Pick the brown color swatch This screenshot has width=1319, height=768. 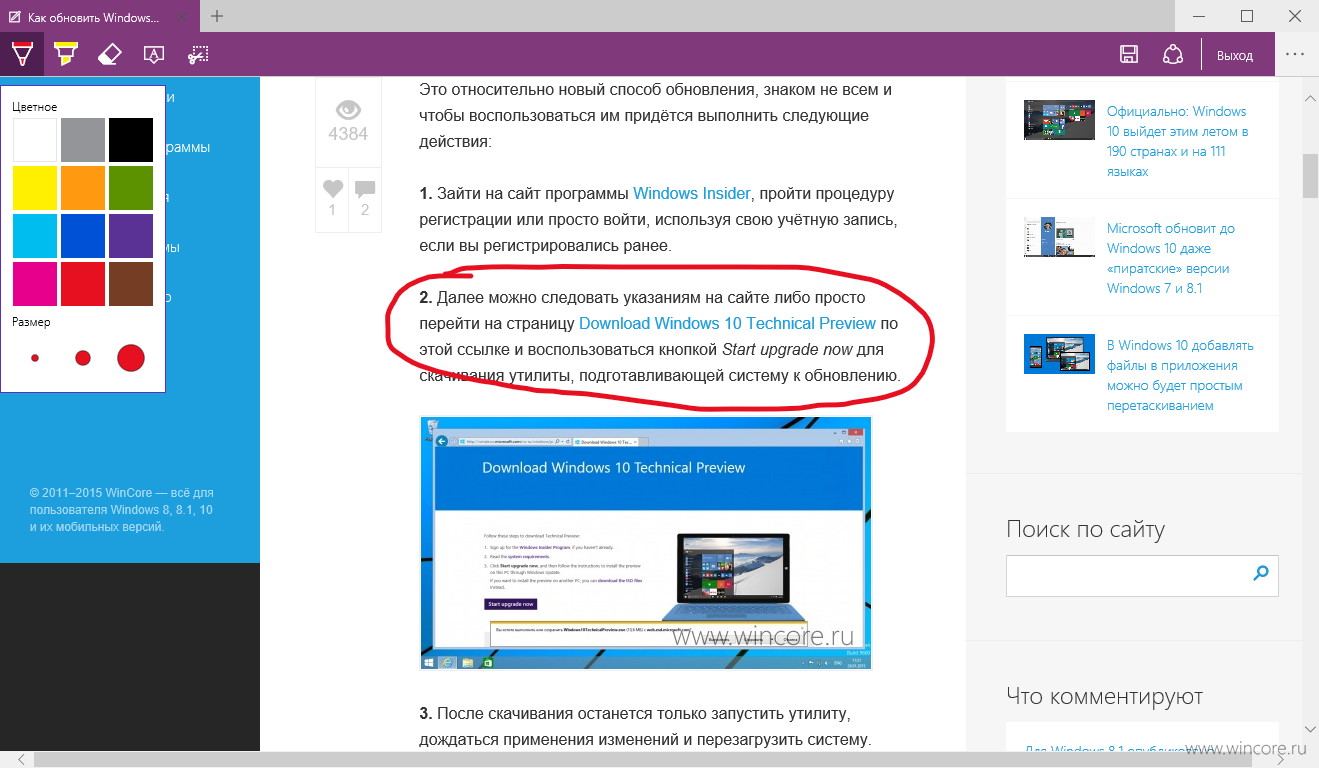point(131,284)
